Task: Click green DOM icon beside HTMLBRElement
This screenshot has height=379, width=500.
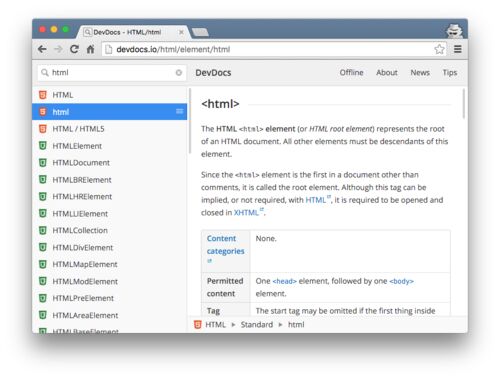Action: pyautogui.click(x=43, y=180)
